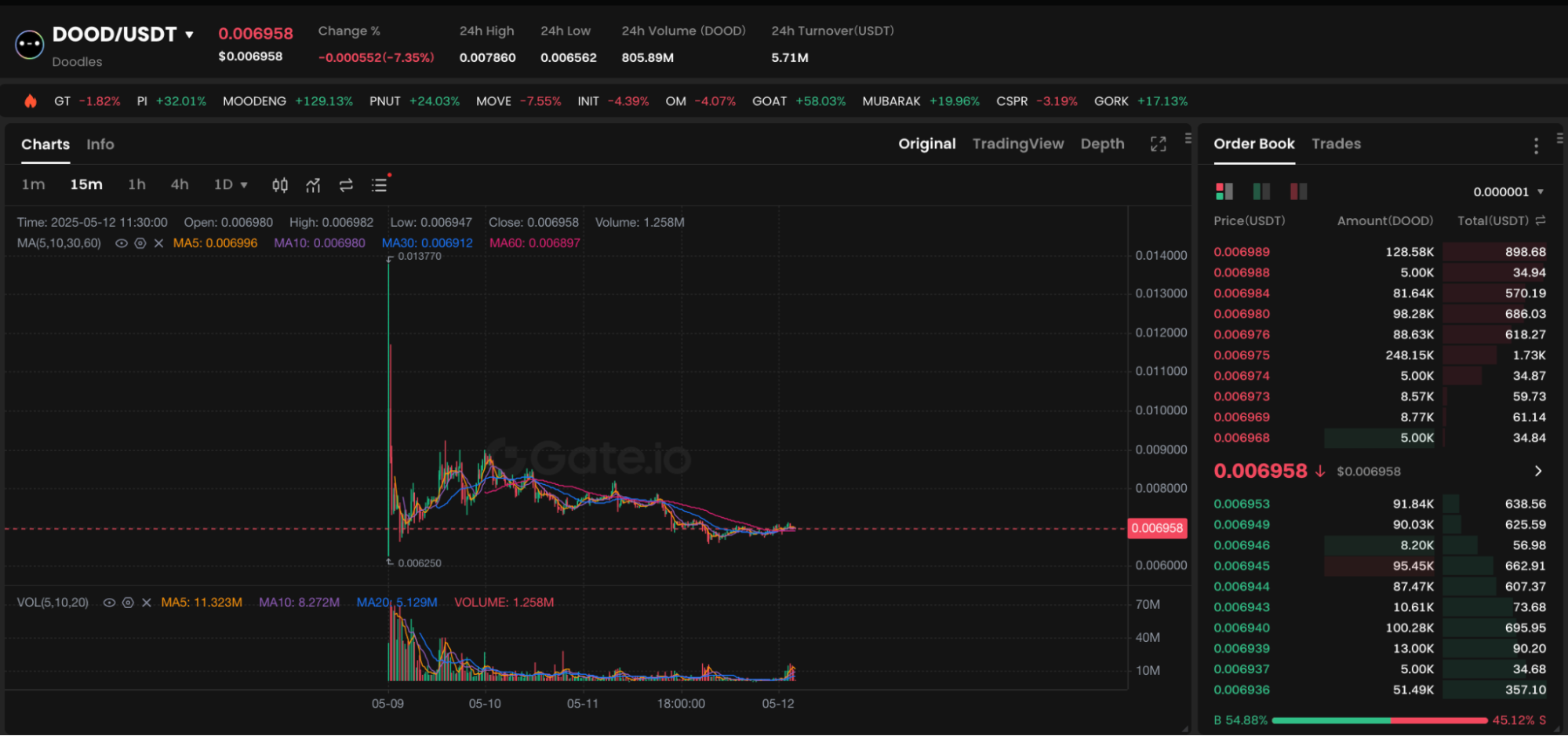This screenshot has height=736, width=1568.
Task: Open the MUBARAK ticker link
Action: (921, 101)
